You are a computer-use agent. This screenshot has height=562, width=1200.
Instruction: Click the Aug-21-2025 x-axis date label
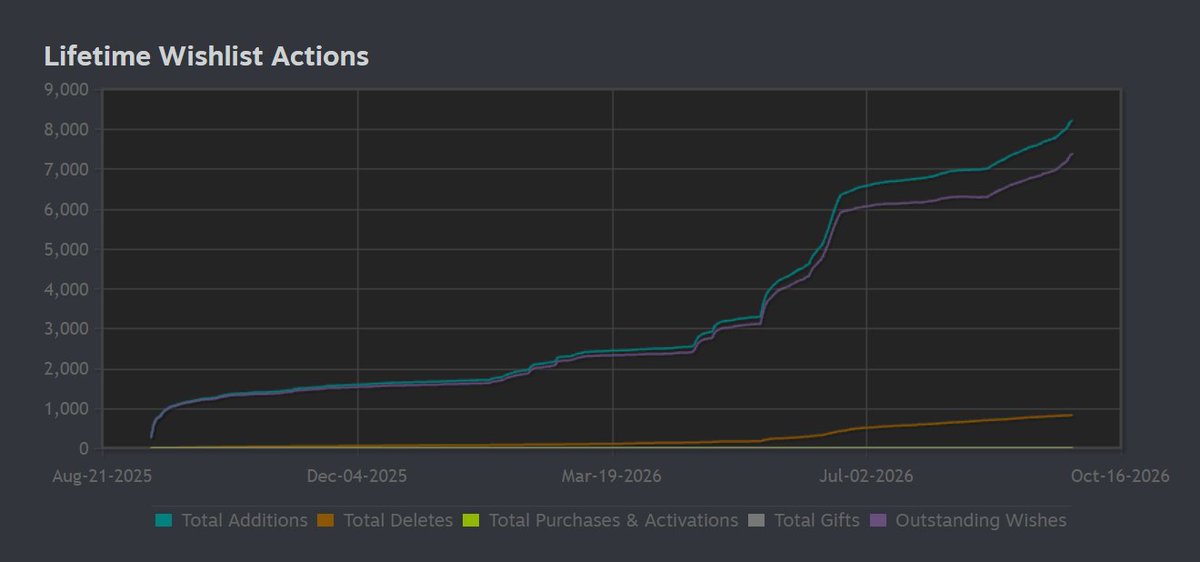click(x=104, y=476)
